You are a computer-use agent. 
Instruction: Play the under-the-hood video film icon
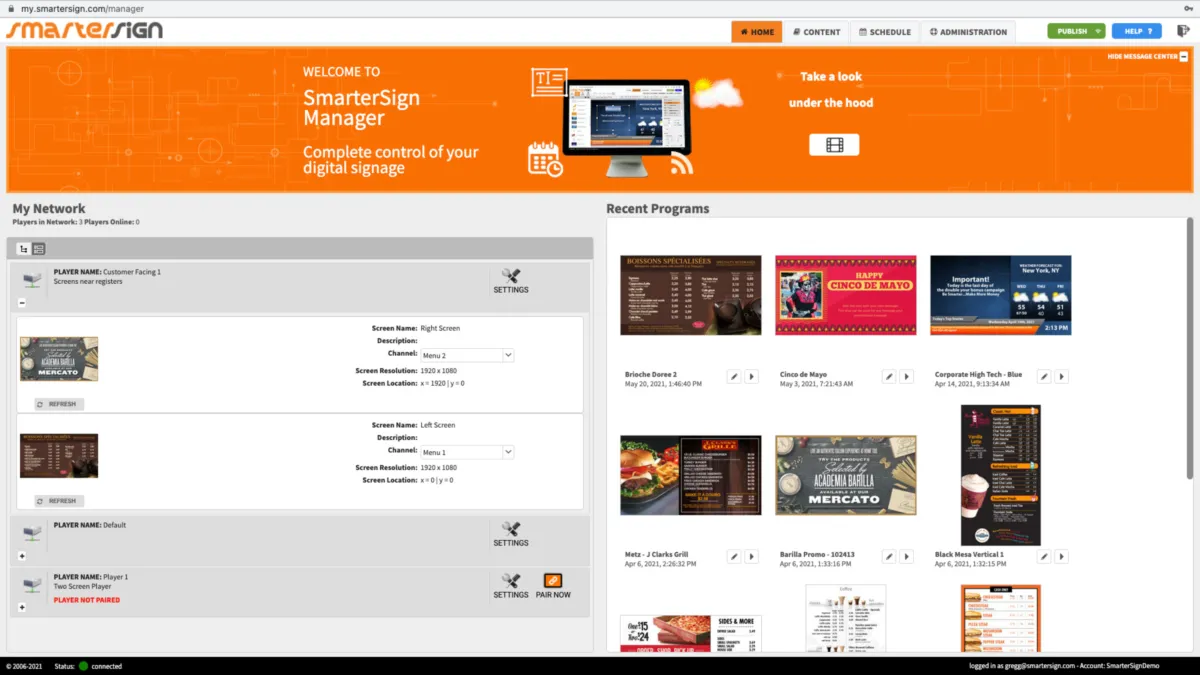pyautogui.click(x=834, y=145)
